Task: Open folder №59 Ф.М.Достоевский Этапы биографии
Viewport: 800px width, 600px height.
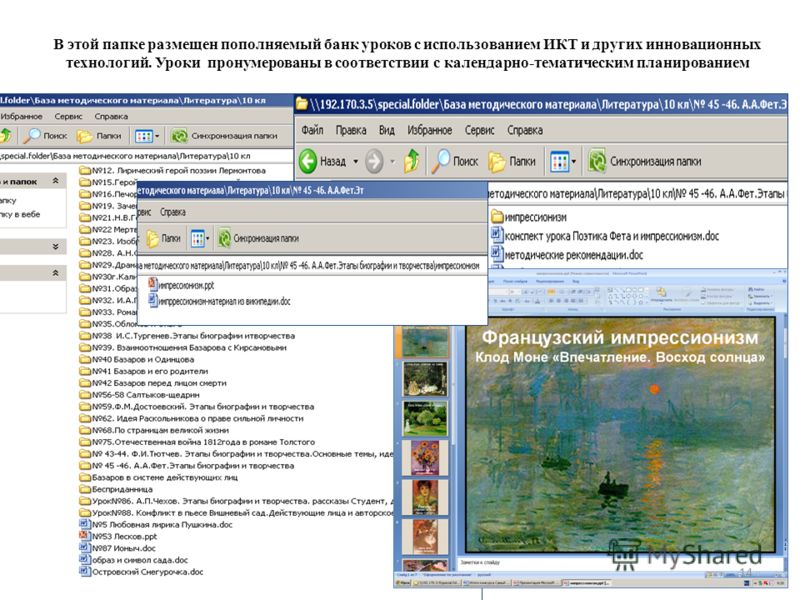Action: pos(196,407)
